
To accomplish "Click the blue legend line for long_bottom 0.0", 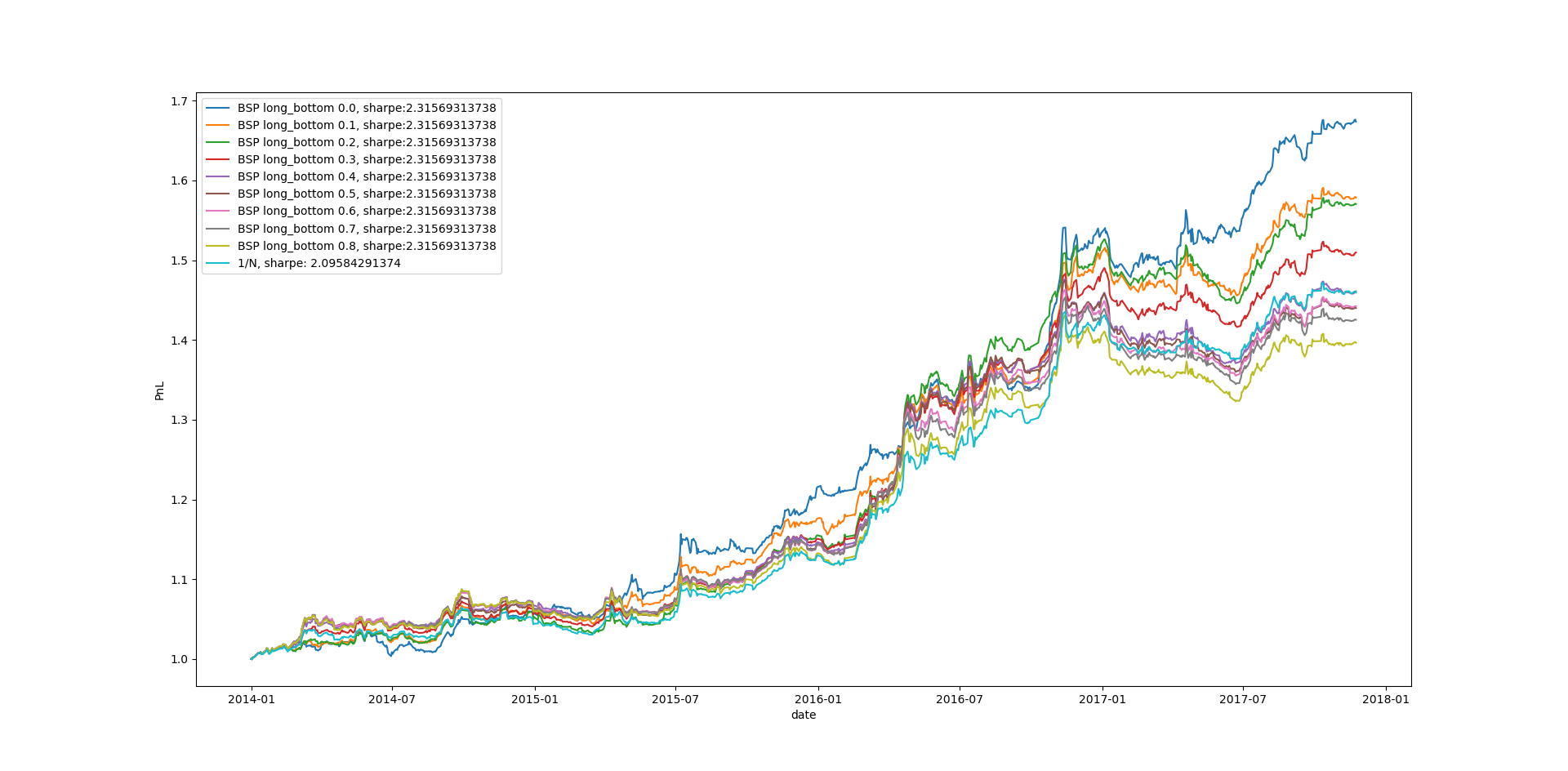I will pyautogui.click(x=218, y=108).
